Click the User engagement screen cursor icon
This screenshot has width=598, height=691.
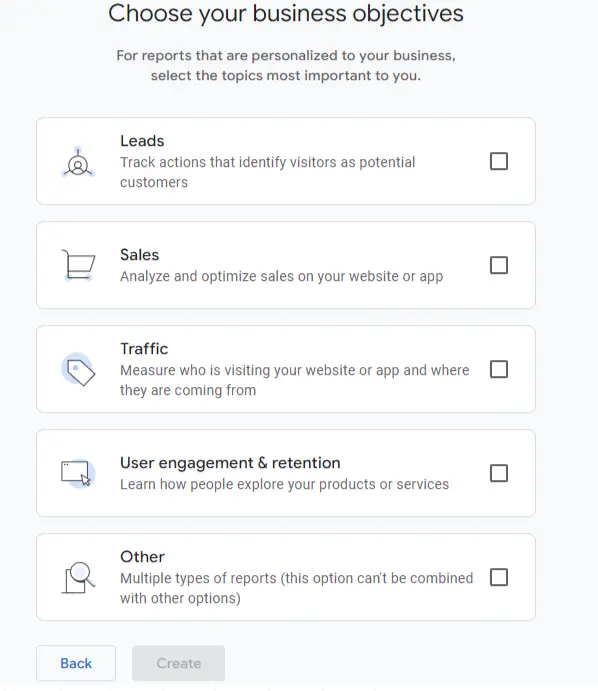[x=78, y=473]
